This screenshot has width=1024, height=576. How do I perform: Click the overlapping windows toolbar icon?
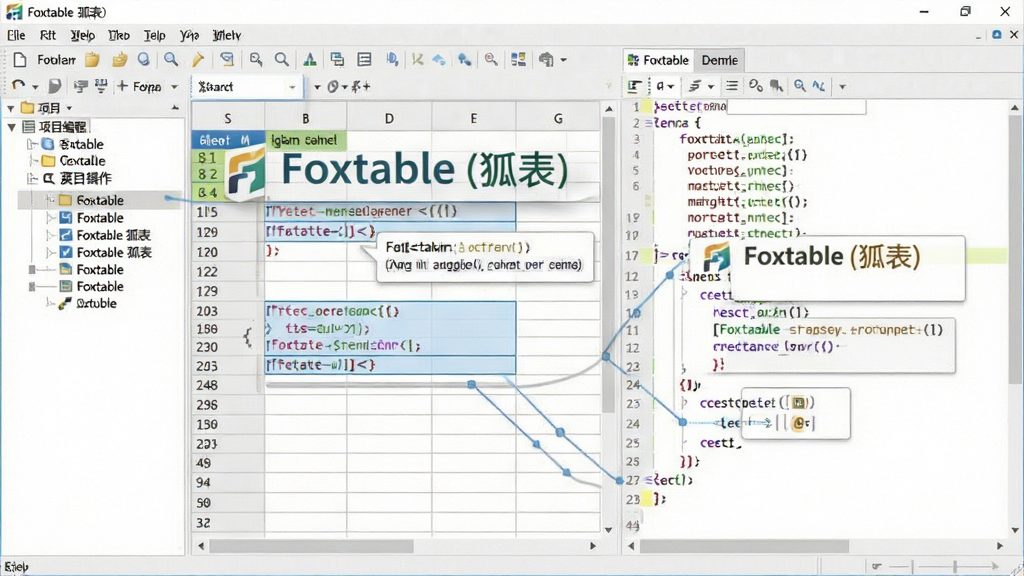337,60
